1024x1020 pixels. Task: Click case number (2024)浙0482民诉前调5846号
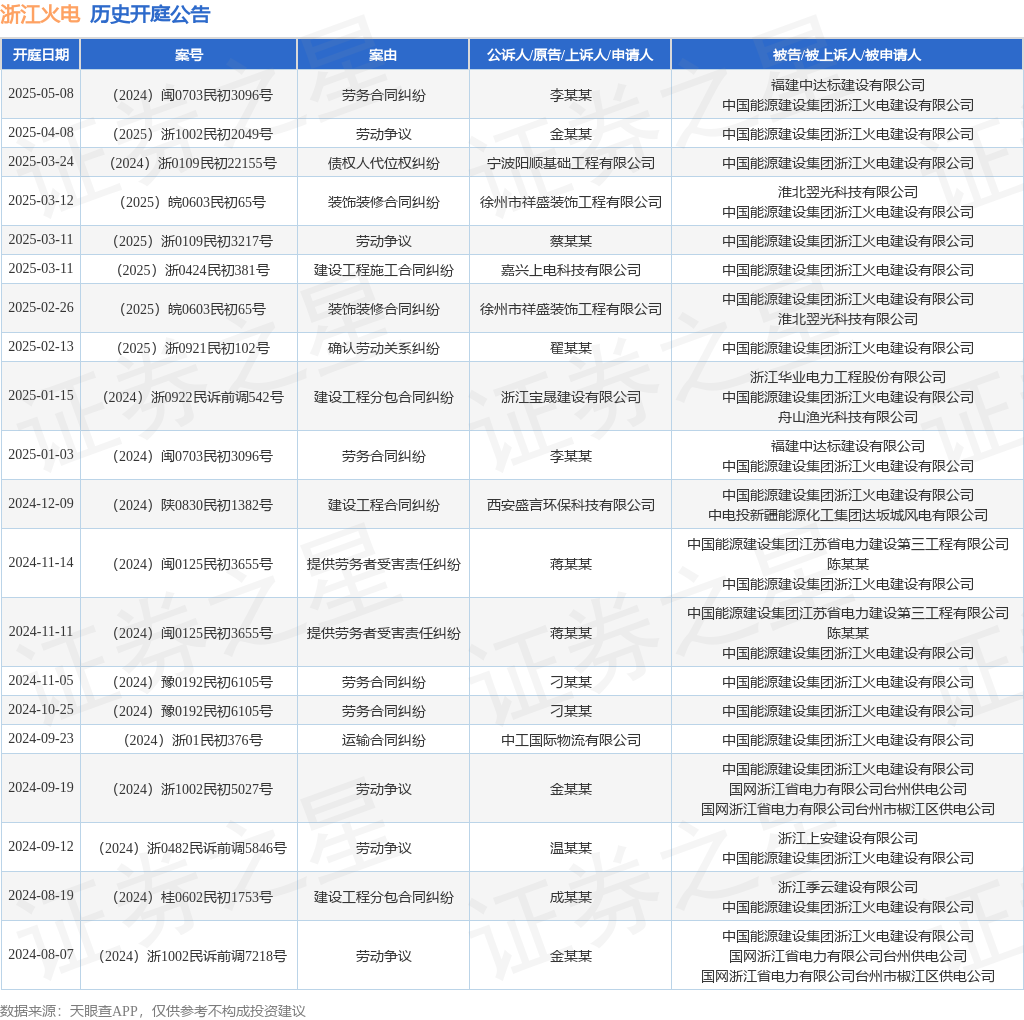coord(189,848)
